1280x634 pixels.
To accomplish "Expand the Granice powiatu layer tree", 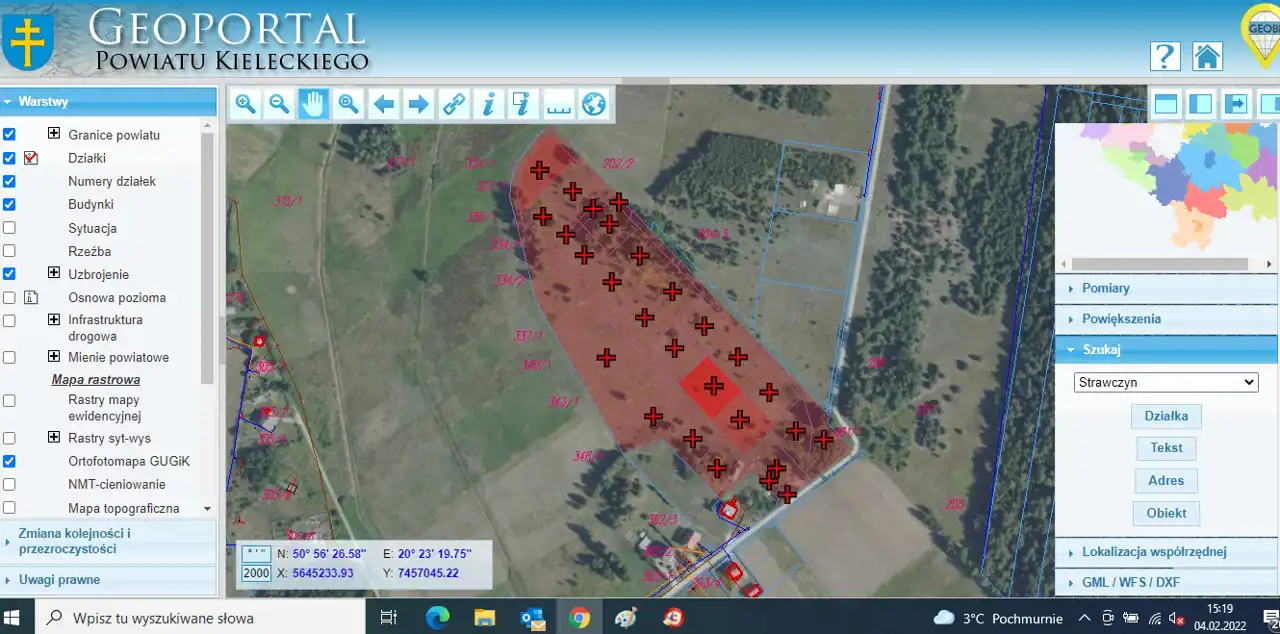I will 54,134.
